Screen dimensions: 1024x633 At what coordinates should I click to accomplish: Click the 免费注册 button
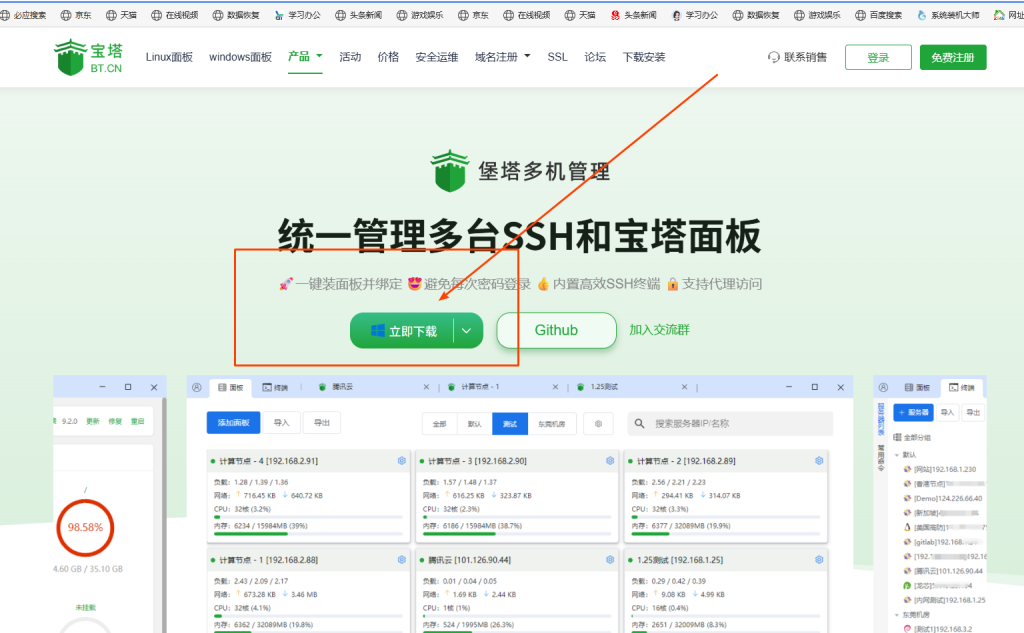pyautogui.click(x=952, y=57)
